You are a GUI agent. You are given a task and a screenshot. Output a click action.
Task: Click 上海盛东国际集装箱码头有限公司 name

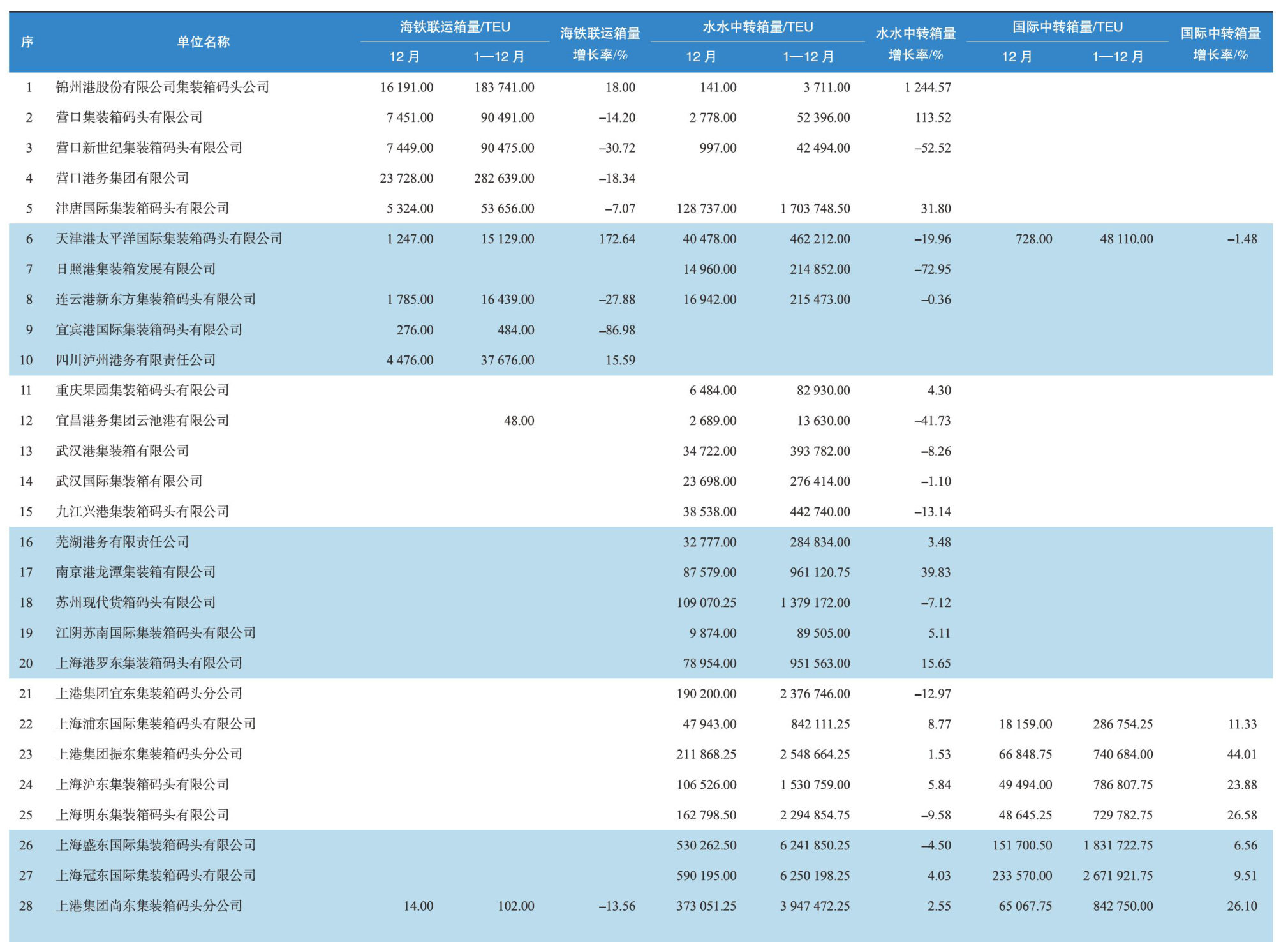pos(156,845)
